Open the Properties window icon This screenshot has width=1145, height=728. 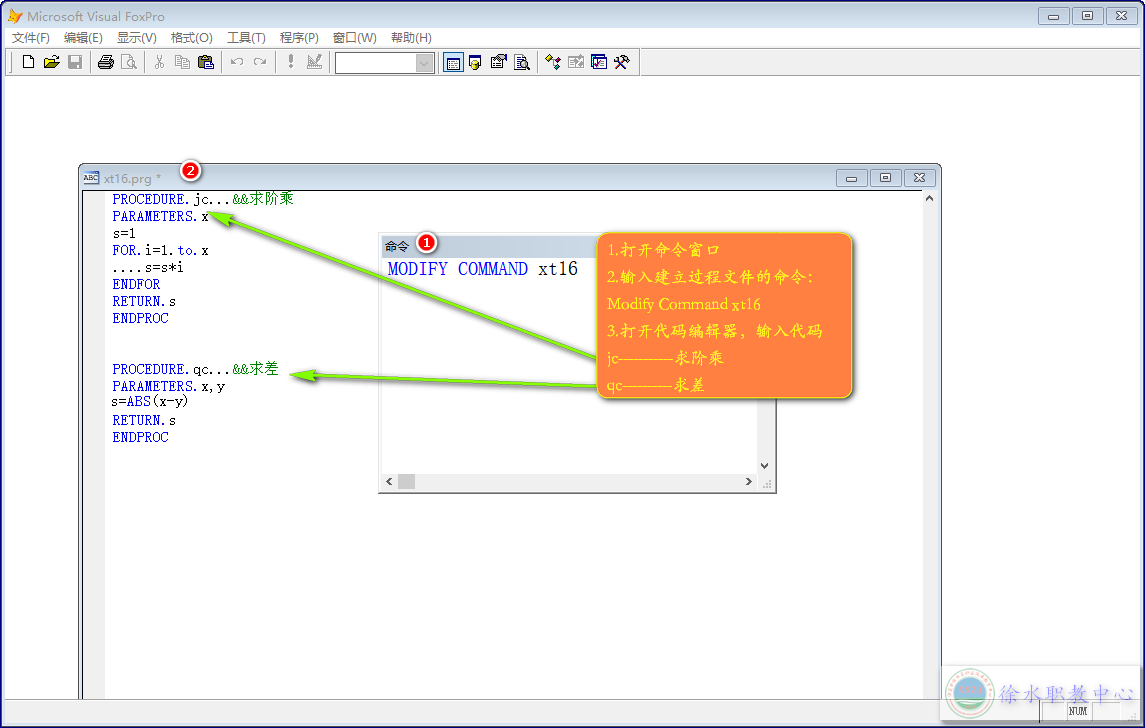click(499, 62)
